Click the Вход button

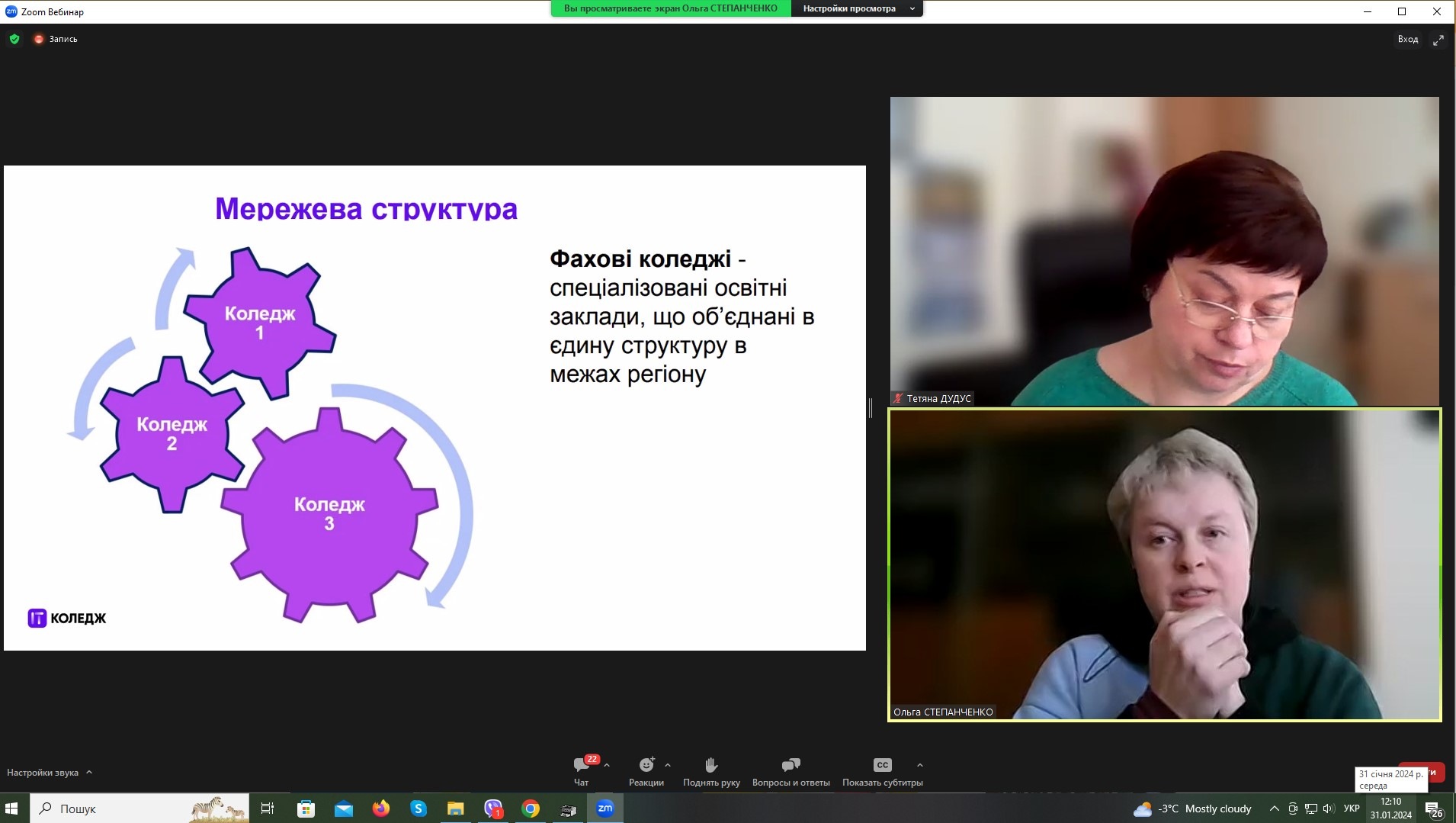click(1407, 39)
